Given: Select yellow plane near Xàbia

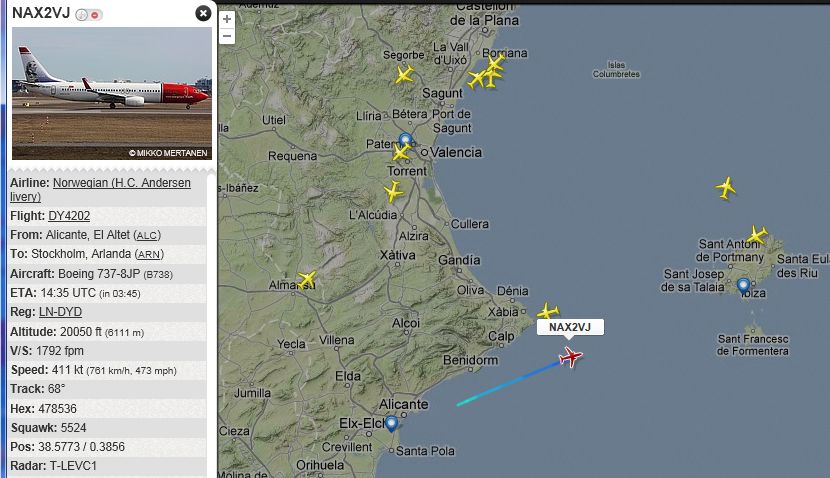Looking at the screenshot, I should (548, 311).
